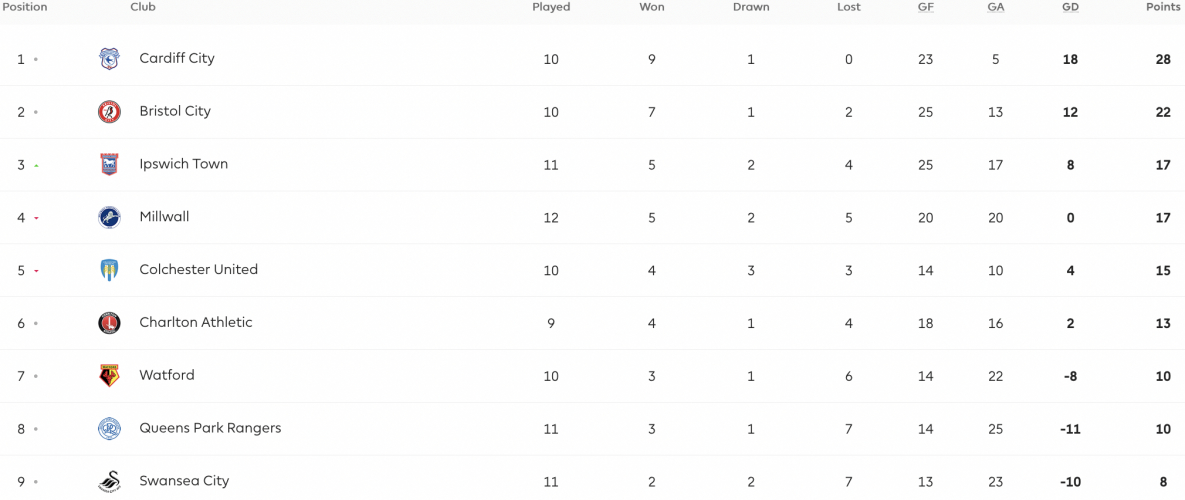This screenshot has height=500, width=1185.
Task: Click the Queens Park Rangers crest
Action: click(x=110, y=429)
